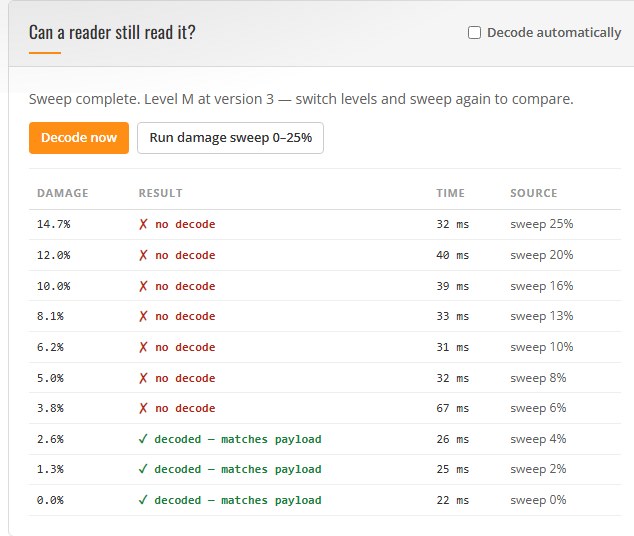Click the 10.0% damage cell
This screenshot has height=536, width=634.
(54, 286)
